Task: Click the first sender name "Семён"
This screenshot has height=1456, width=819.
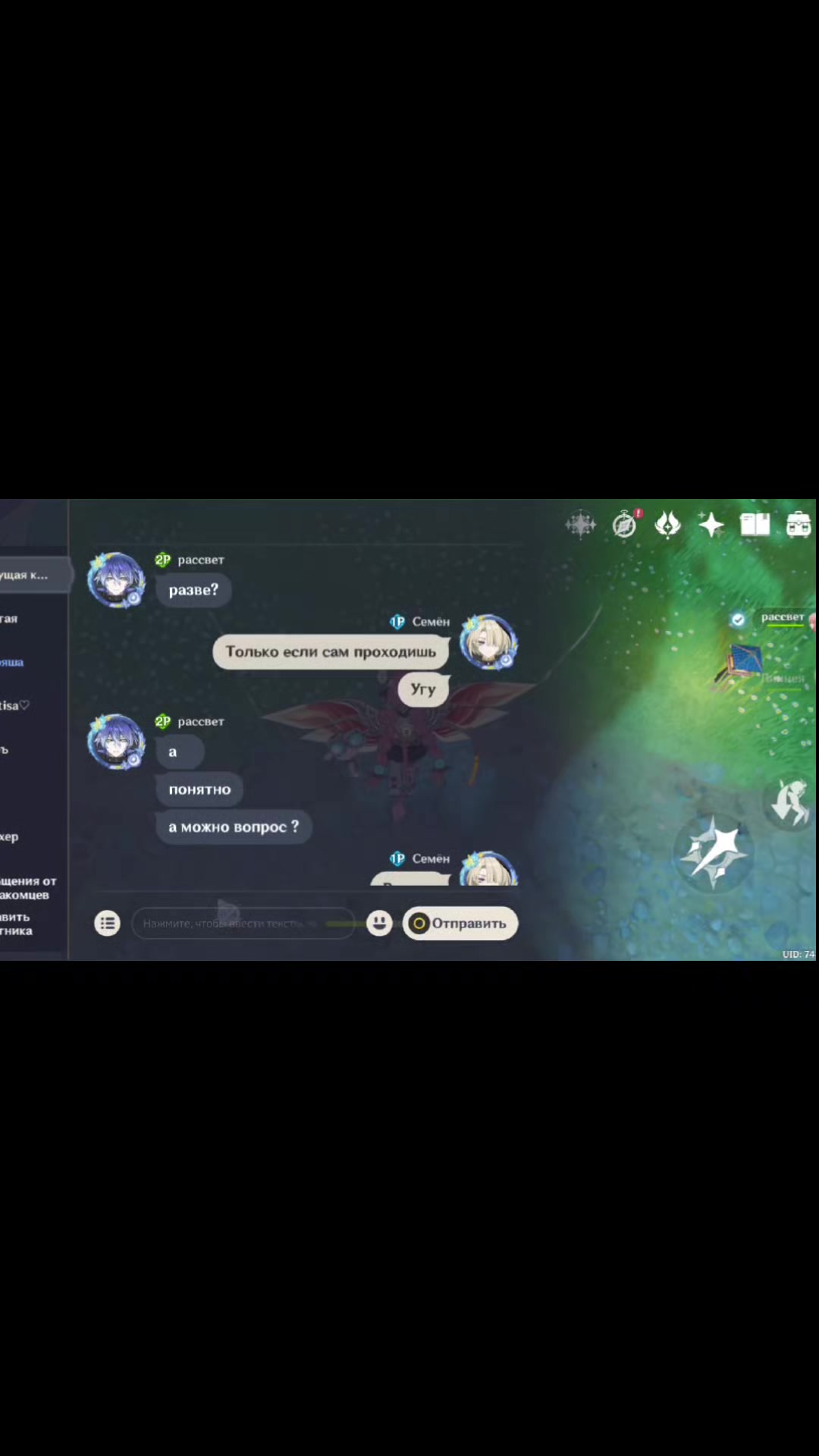Action: pyautogui.click(x=431, y=622)
